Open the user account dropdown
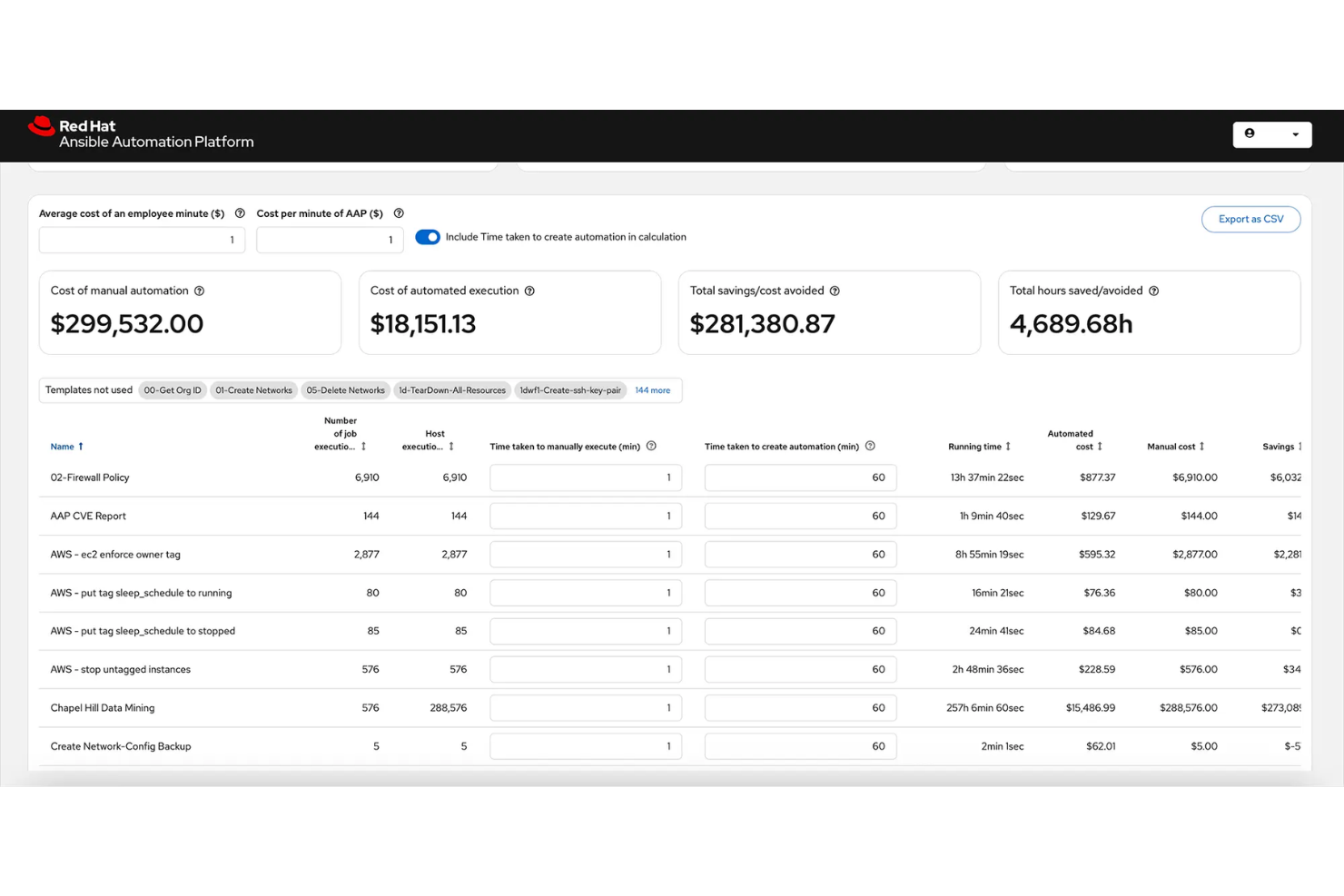The image size is (1344, 896). [x=1295, y=134]
